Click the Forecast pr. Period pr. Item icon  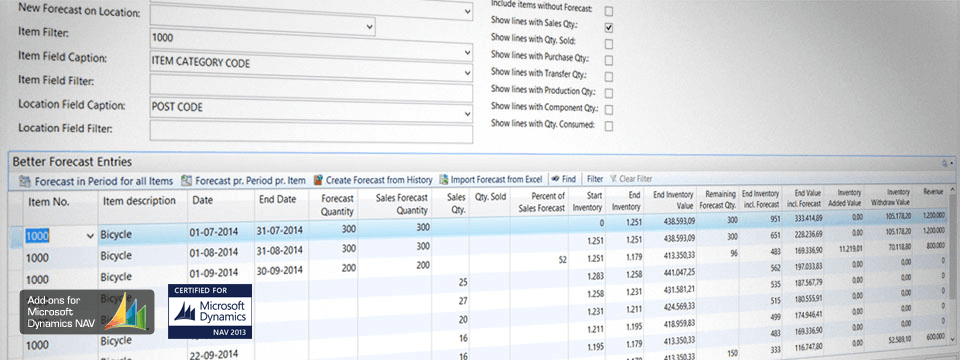(186, 180)
